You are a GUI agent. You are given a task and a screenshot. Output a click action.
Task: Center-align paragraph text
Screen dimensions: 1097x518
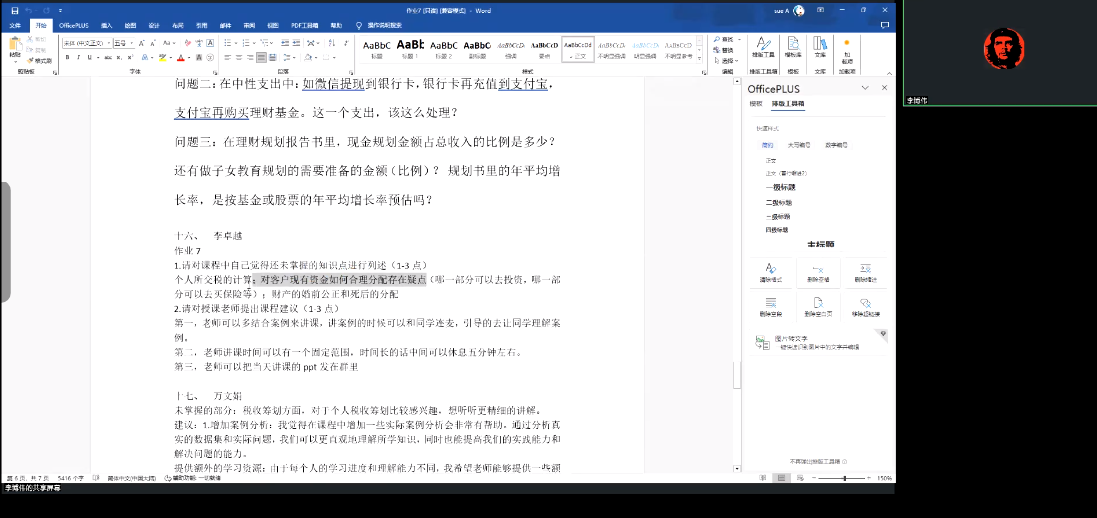[239, 57]
